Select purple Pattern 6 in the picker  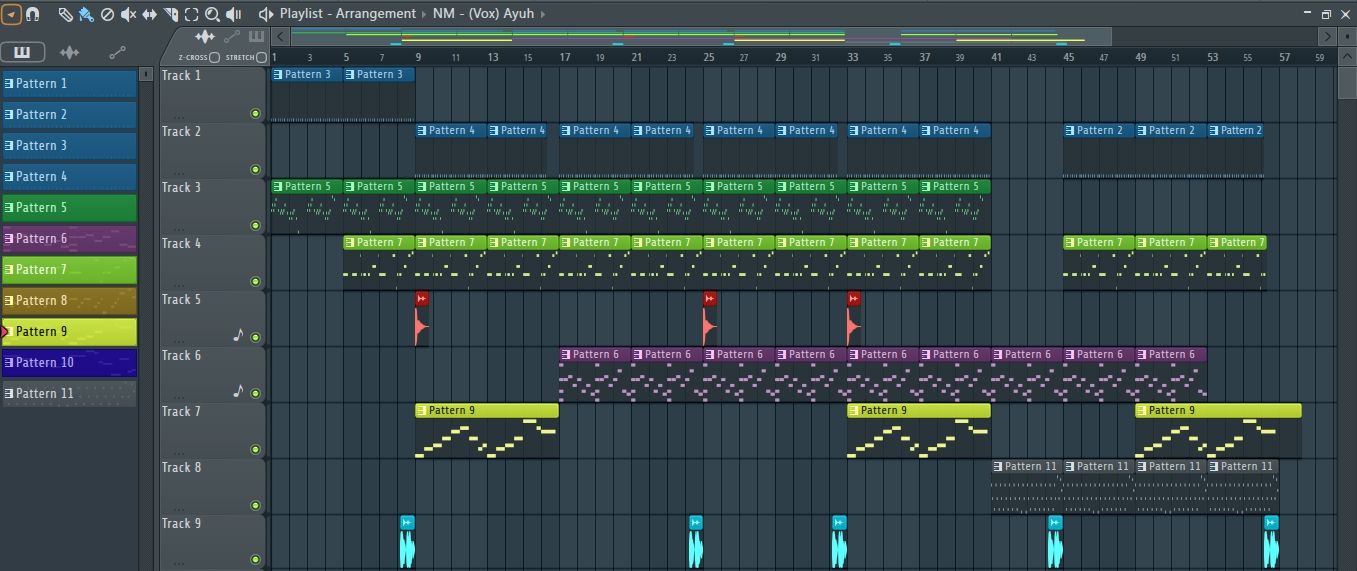[69, 239]
